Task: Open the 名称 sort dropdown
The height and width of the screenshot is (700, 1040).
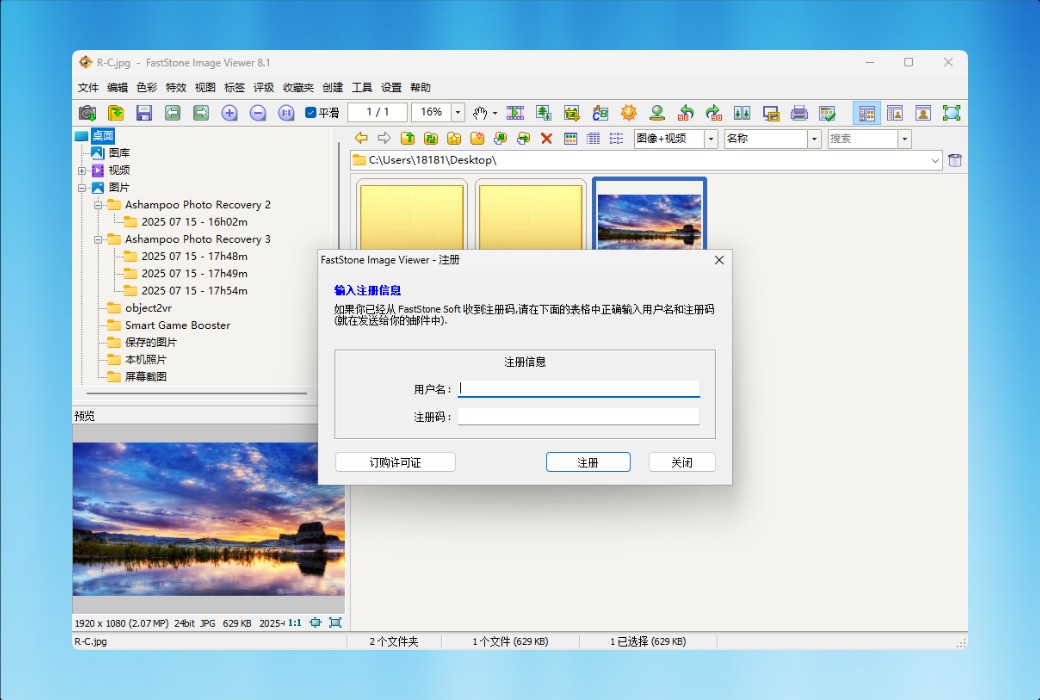Action: (x=814, y=138)
